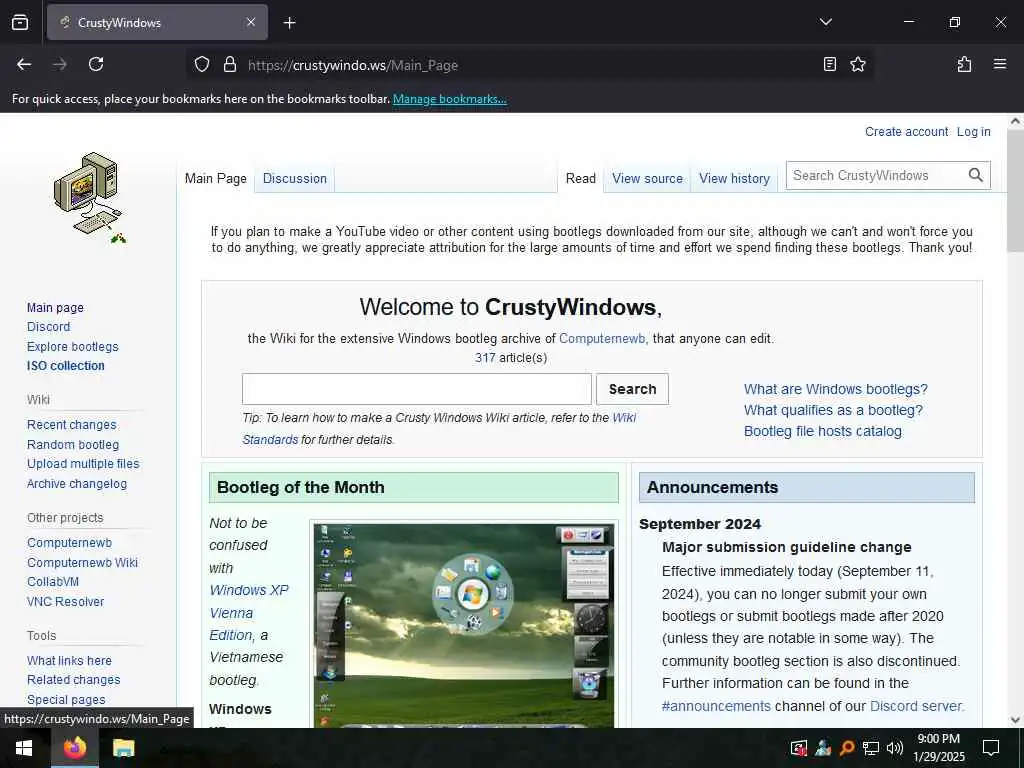Screen dimensions: 1024x768
Task: Reload the page with the refresh icon
Action: (96, 64)
